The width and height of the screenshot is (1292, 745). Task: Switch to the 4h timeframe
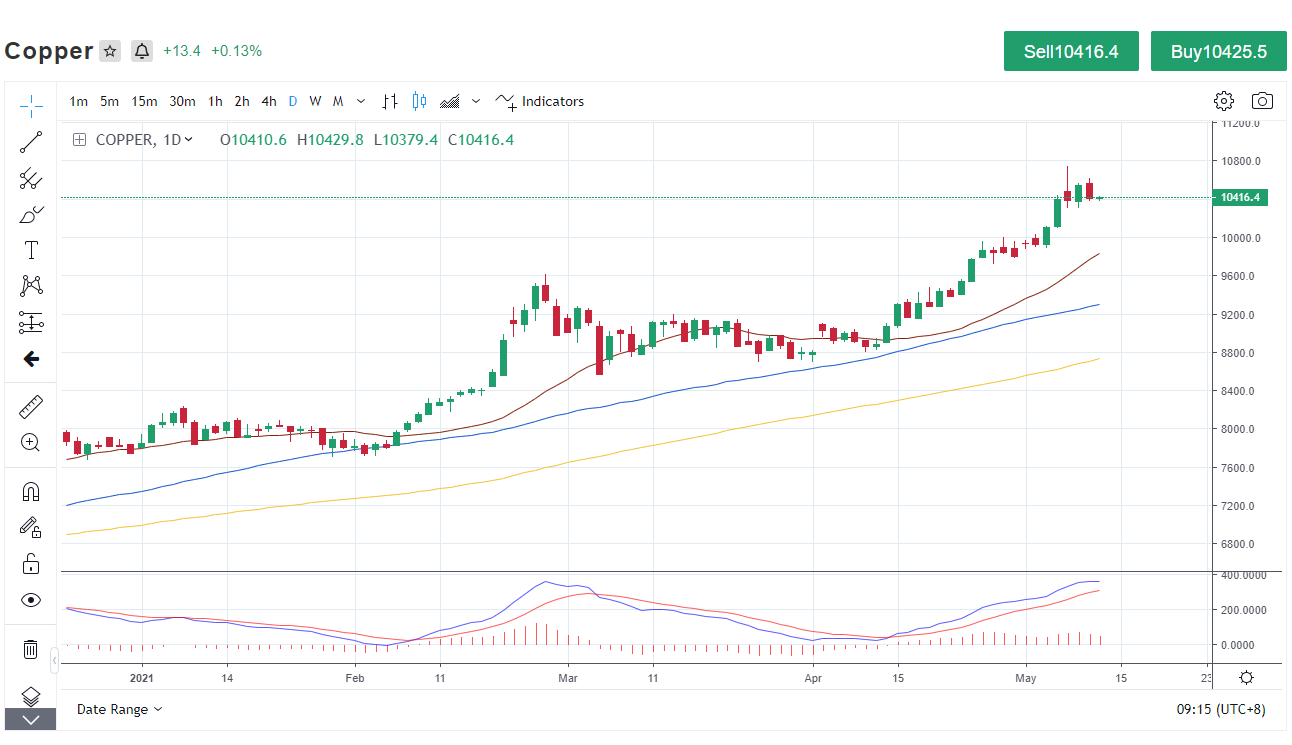pos(269,101)
